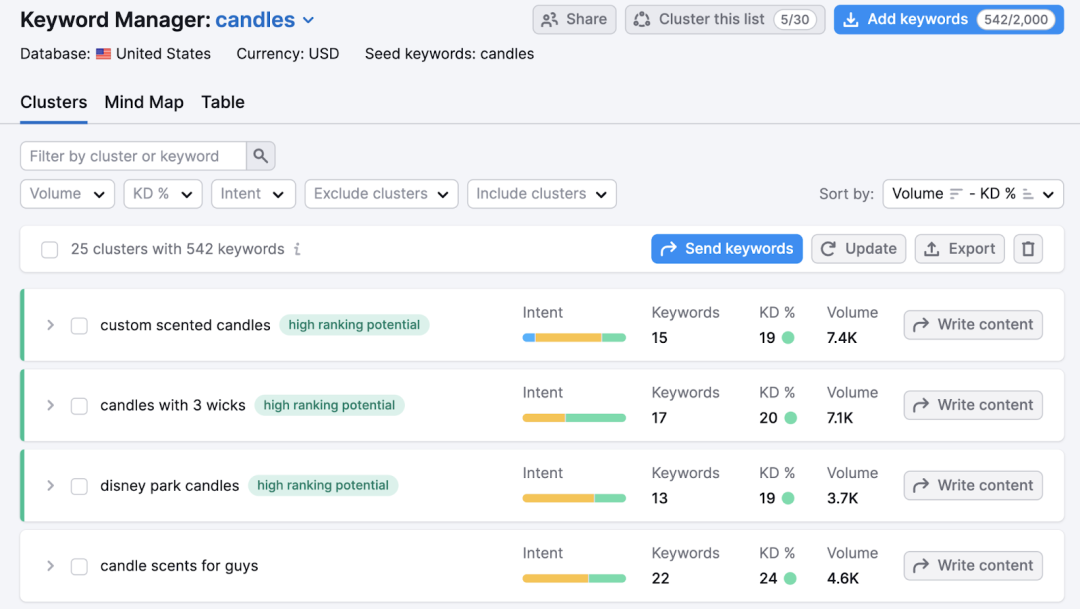Expand the candle scents for guys cluster

click(50, 566)
